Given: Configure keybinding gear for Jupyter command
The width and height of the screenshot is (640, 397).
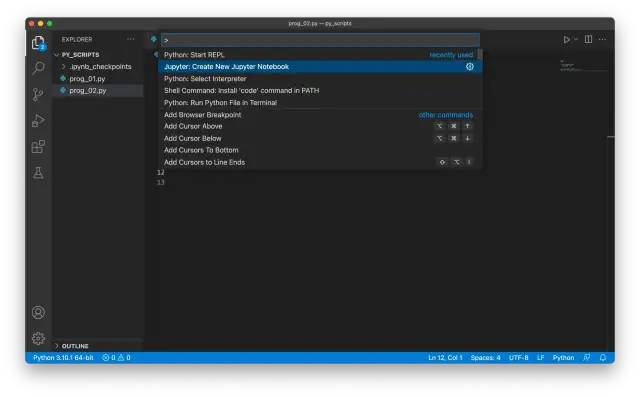Looking at the screenshot, I should click(470, 67).
